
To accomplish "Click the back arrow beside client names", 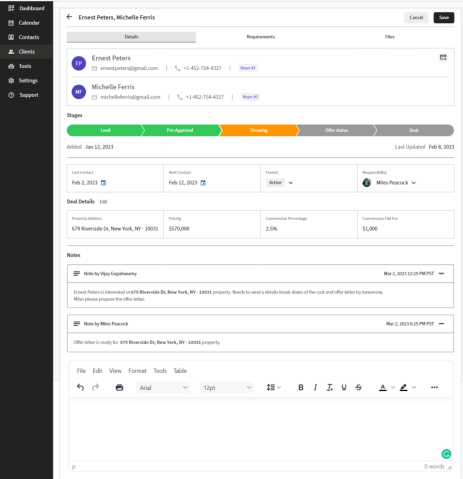I will click(x=69, y=17).
